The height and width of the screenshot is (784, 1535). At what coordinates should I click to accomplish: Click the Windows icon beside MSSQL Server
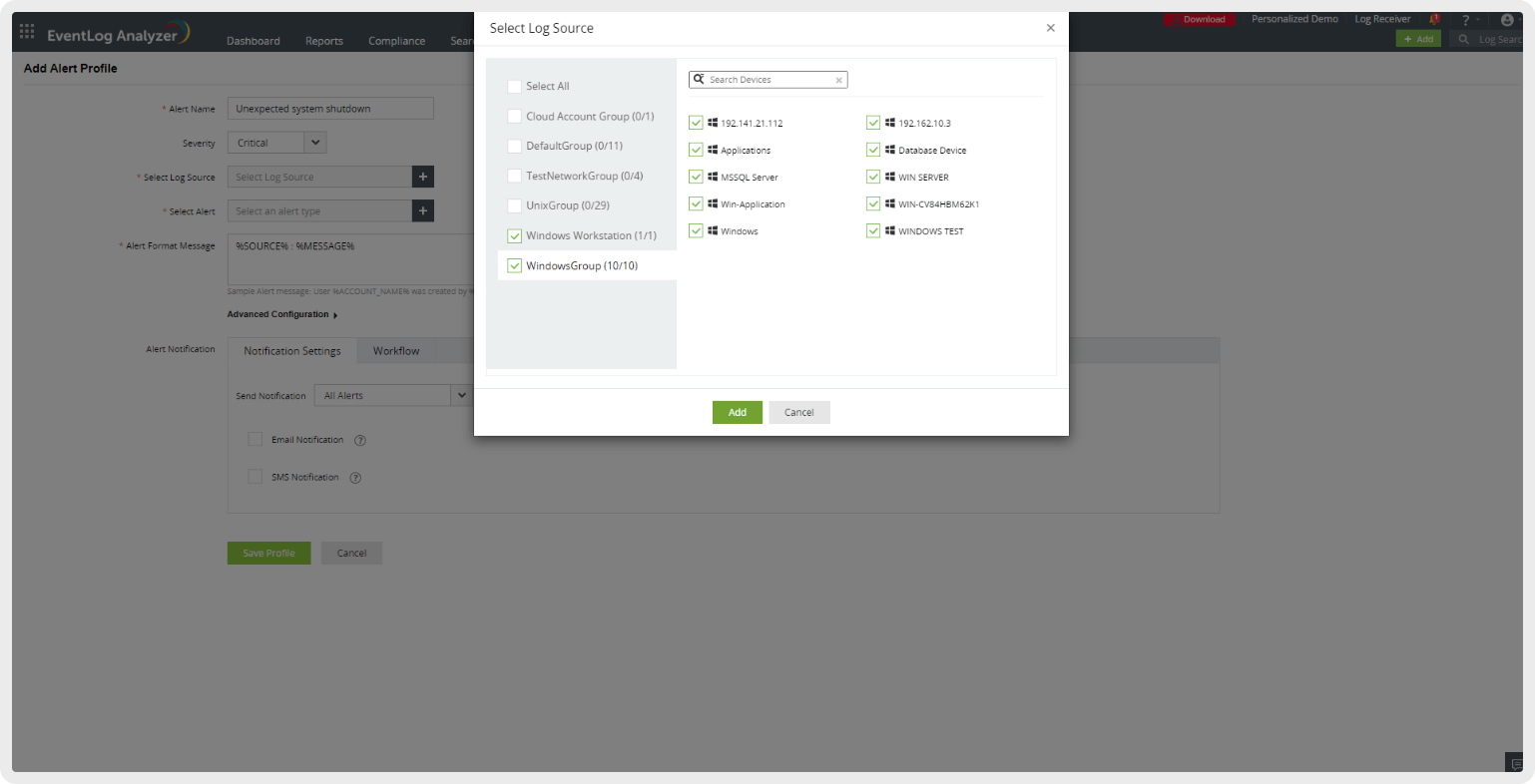pos(713,177)
